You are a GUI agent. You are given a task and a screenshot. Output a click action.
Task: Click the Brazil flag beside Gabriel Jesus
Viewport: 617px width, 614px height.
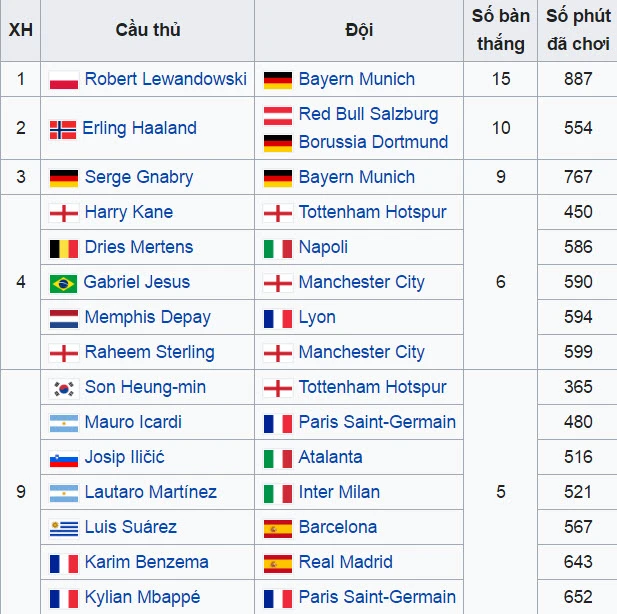click(64, 283)
